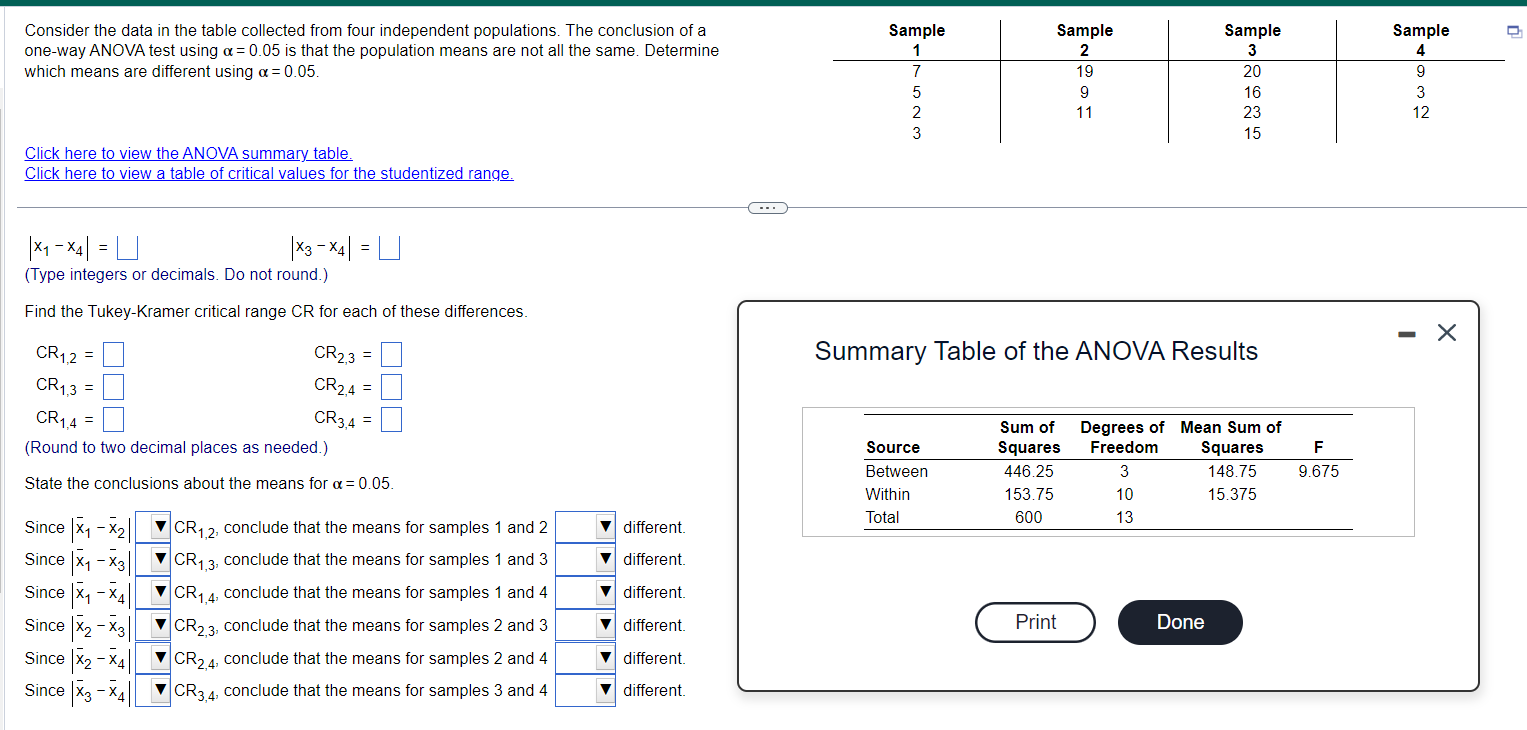Open conclusion dropdown for samples 2 and 3
Screen dimensions: 1527x730
tap(586, 626)
